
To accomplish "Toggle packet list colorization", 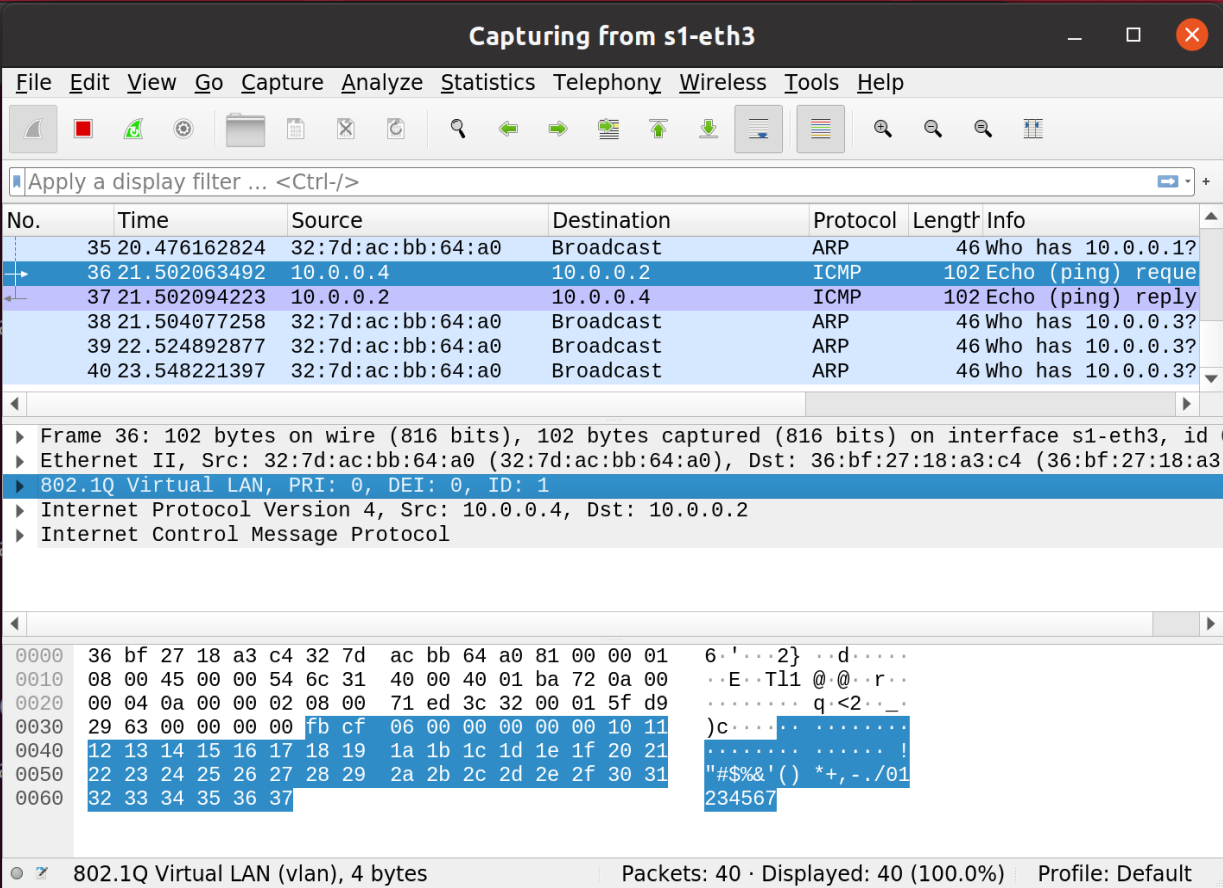I will coord(820,129).
